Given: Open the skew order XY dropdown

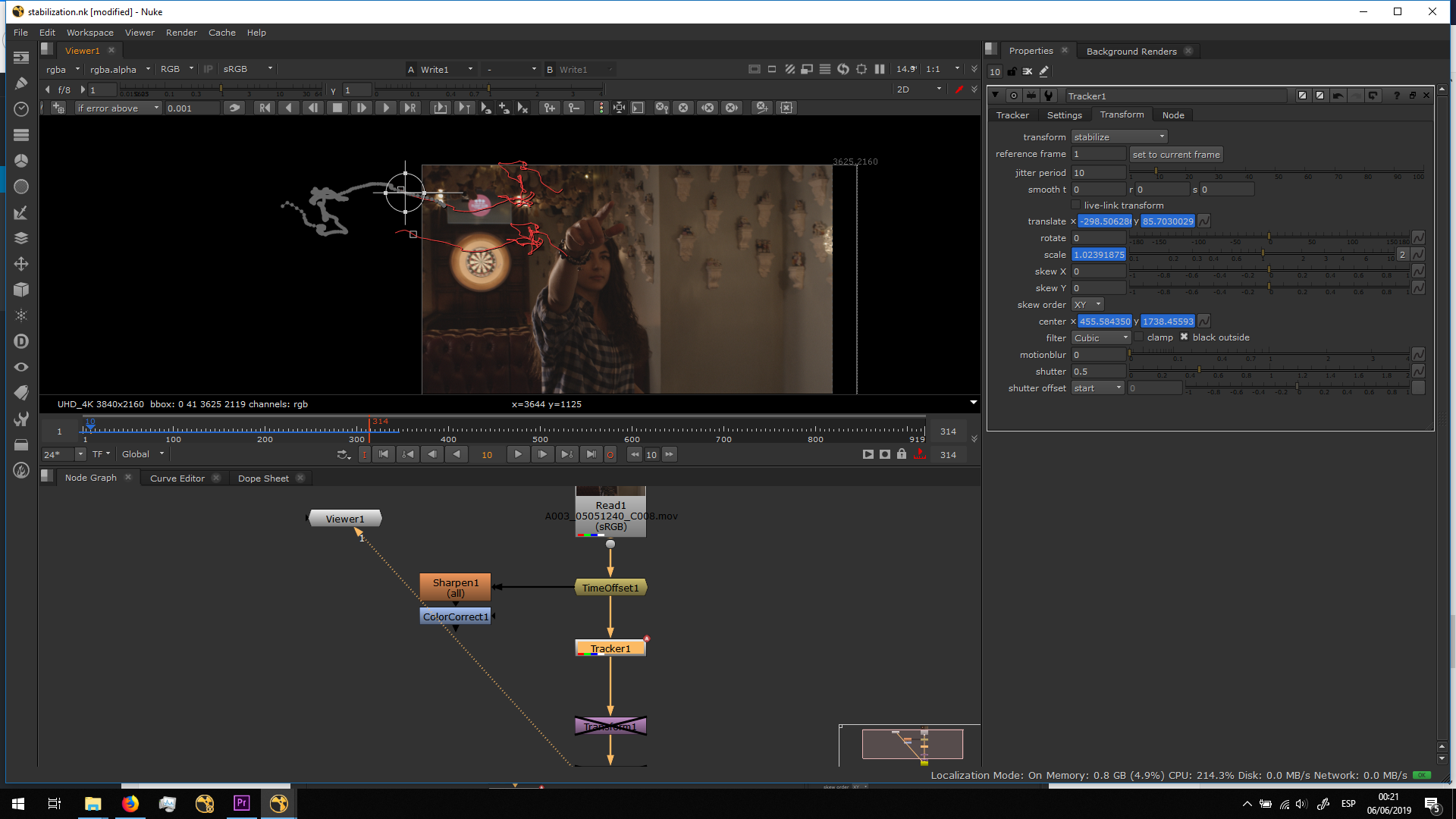Looking at the screenshot, I should pos(1087,305).
